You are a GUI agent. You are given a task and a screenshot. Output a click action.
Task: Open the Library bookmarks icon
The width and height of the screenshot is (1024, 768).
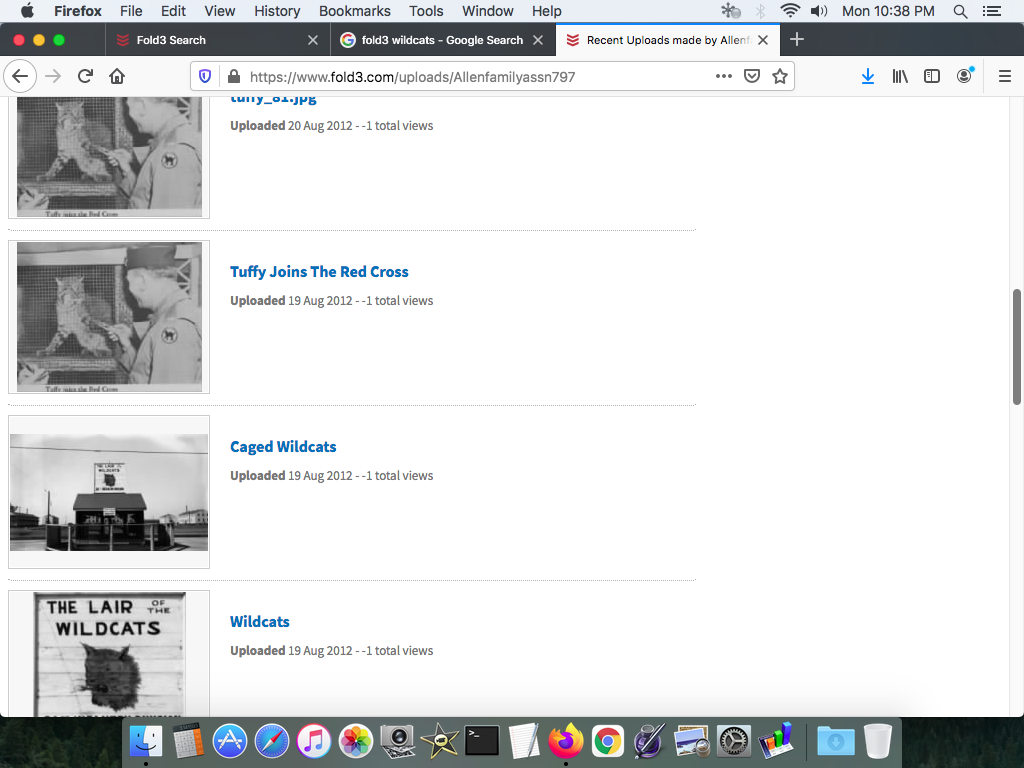click(900, 76)
